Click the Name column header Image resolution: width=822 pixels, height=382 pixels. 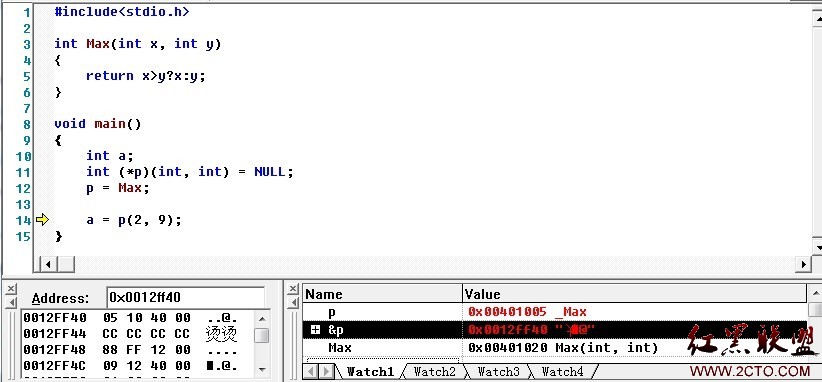[x=383, y=294]
